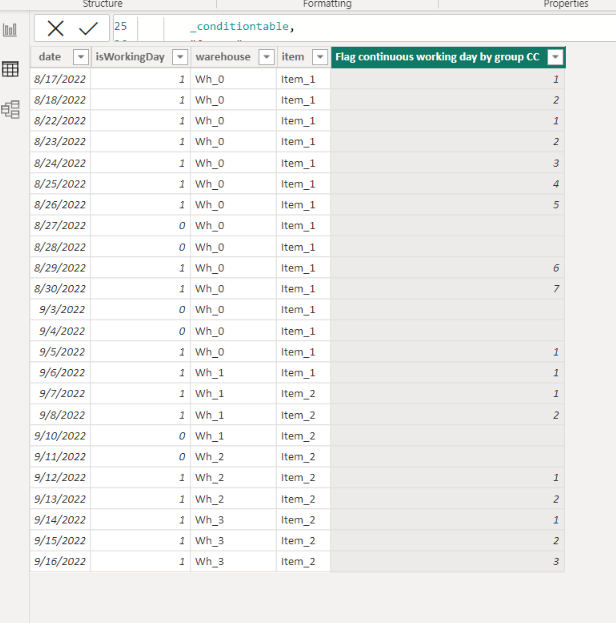Image resolution: width=616 pixels, height=623 pixels.
Task: Switch to Data table view icon
Action: pyautogui.click(x=10, y=69)
